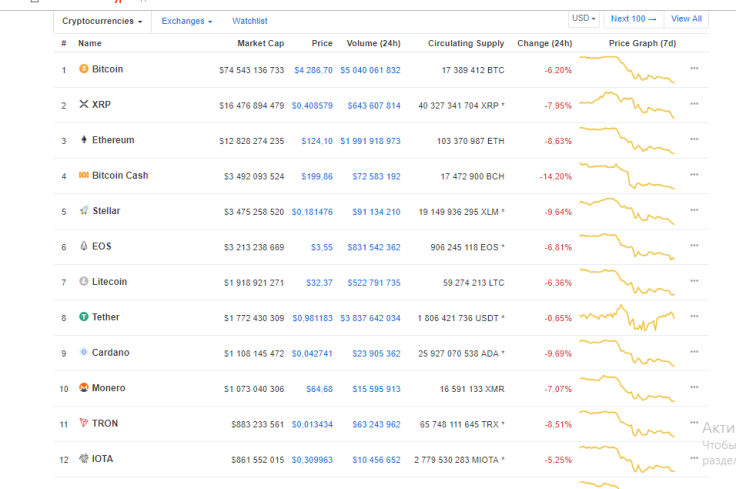Image resolution: width=736 pixels, height=489 pixels.
Task: Open the Bitcoin Cash name link
Action: click(120, 175)
